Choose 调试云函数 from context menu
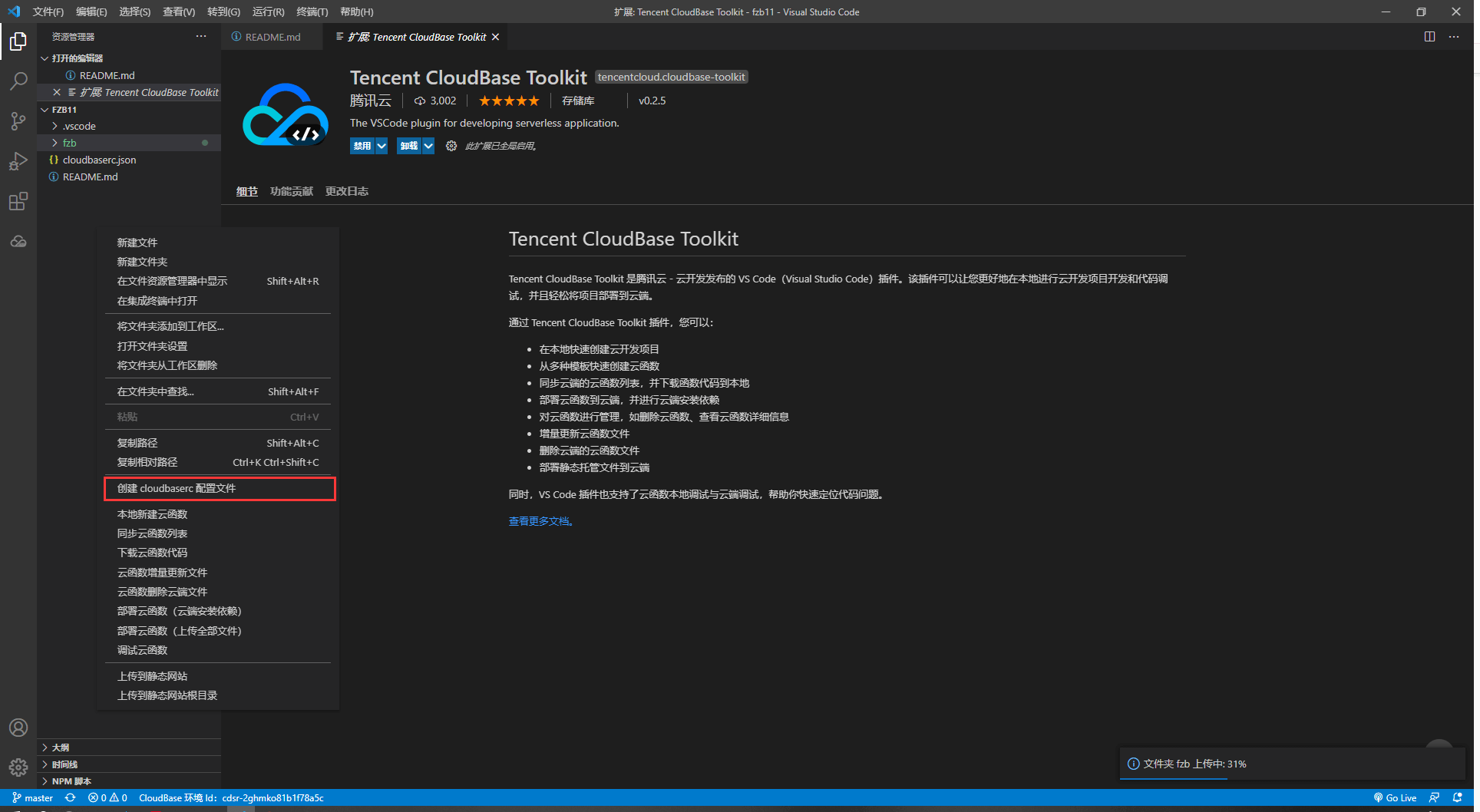This screenshot has width=1480, height=812. (x=220, y=650)
